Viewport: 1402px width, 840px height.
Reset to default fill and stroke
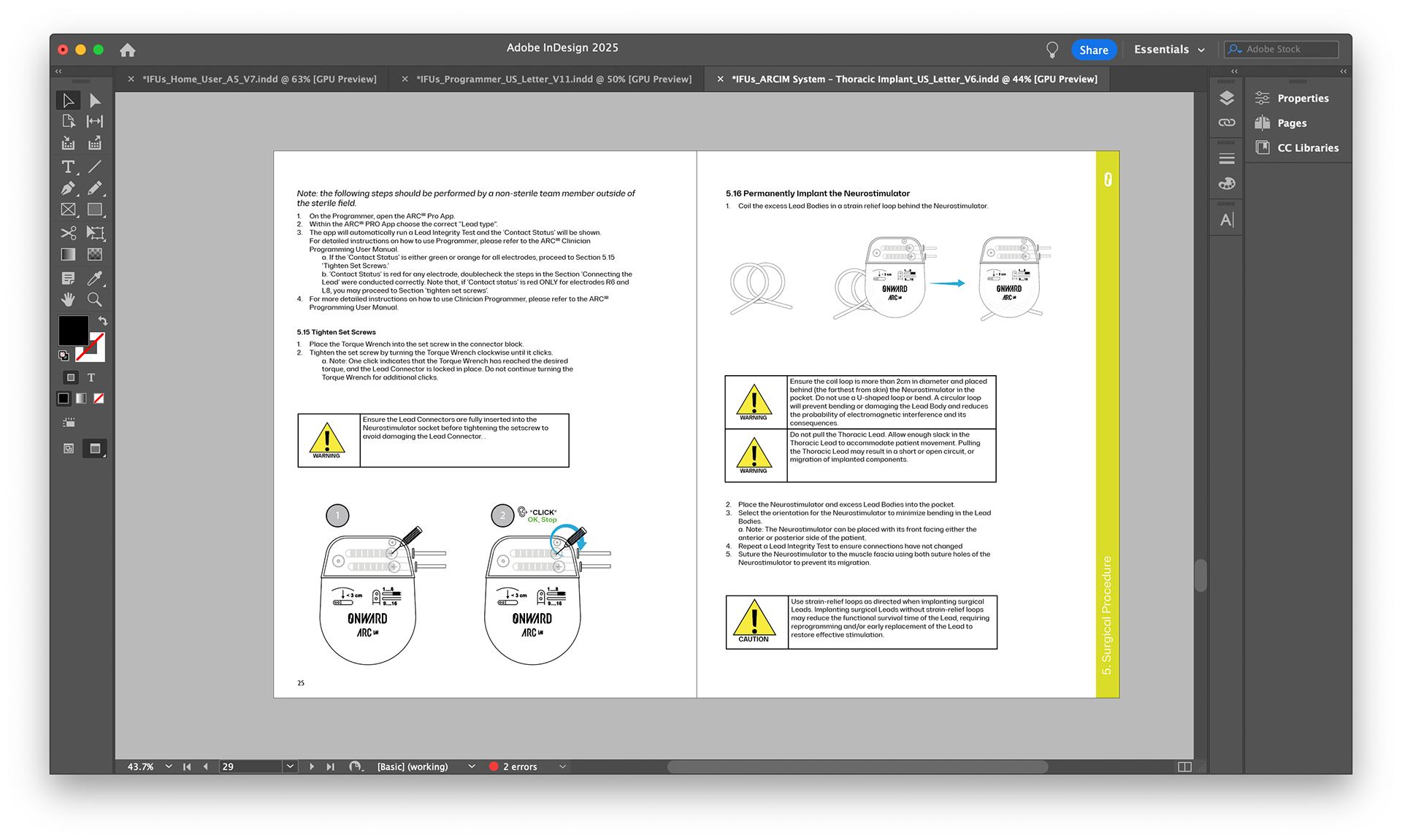pos(64,355)
